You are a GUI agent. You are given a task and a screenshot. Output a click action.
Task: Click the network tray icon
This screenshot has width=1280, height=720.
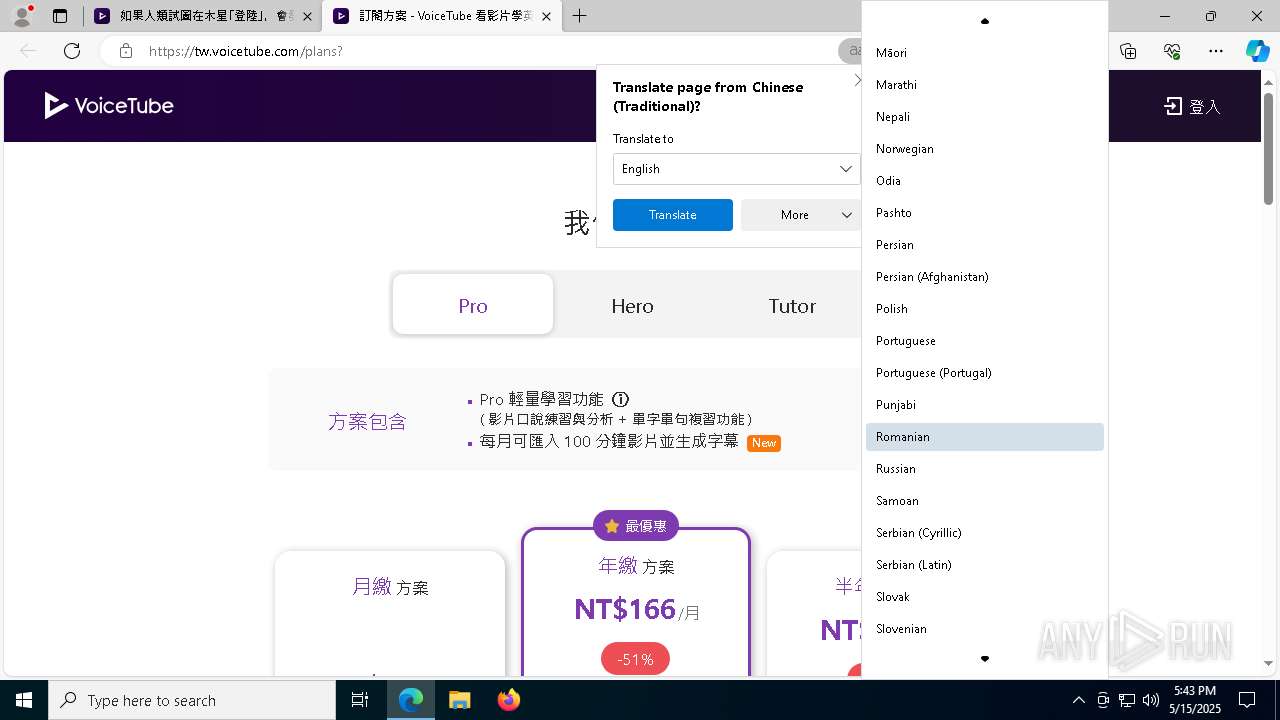click(x=1126, y=700)
